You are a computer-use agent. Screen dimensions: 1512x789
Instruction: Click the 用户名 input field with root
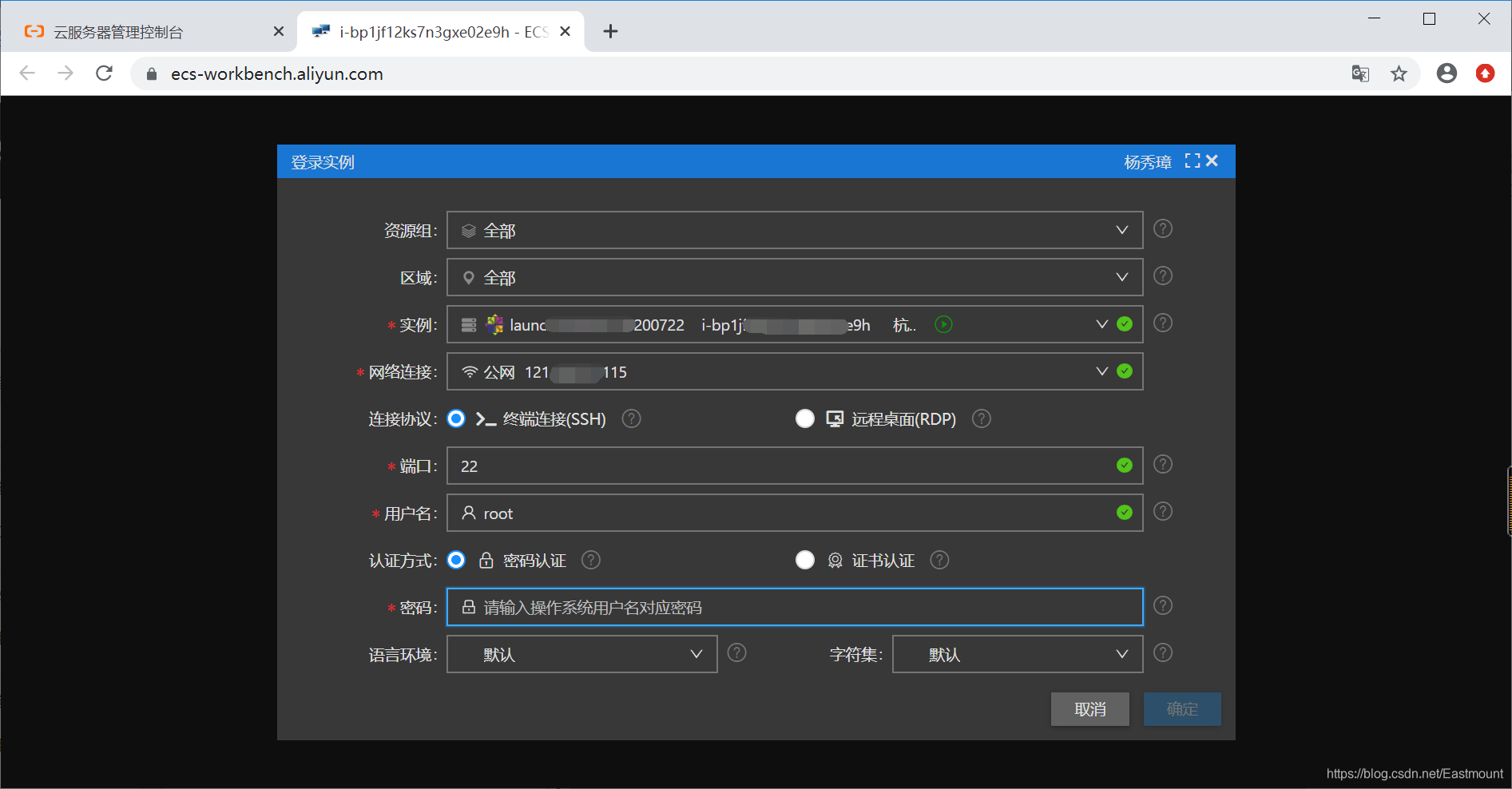coord(795,513)
